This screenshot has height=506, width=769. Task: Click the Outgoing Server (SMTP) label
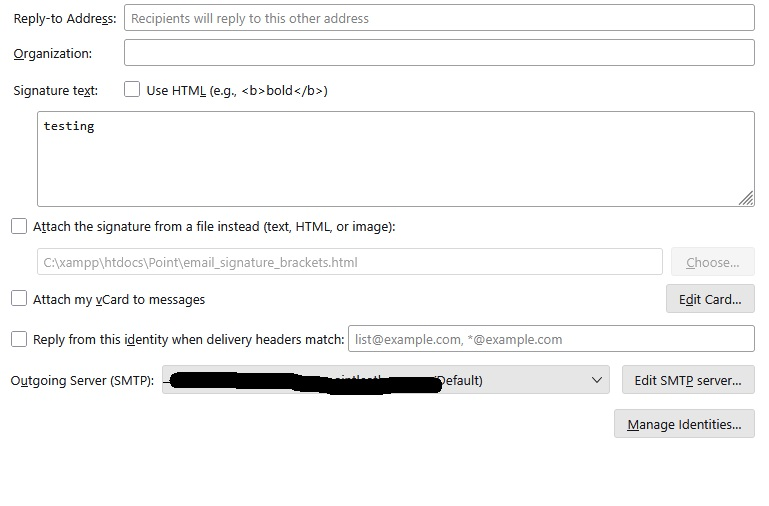pyautogui.click(x=82, y=381)
